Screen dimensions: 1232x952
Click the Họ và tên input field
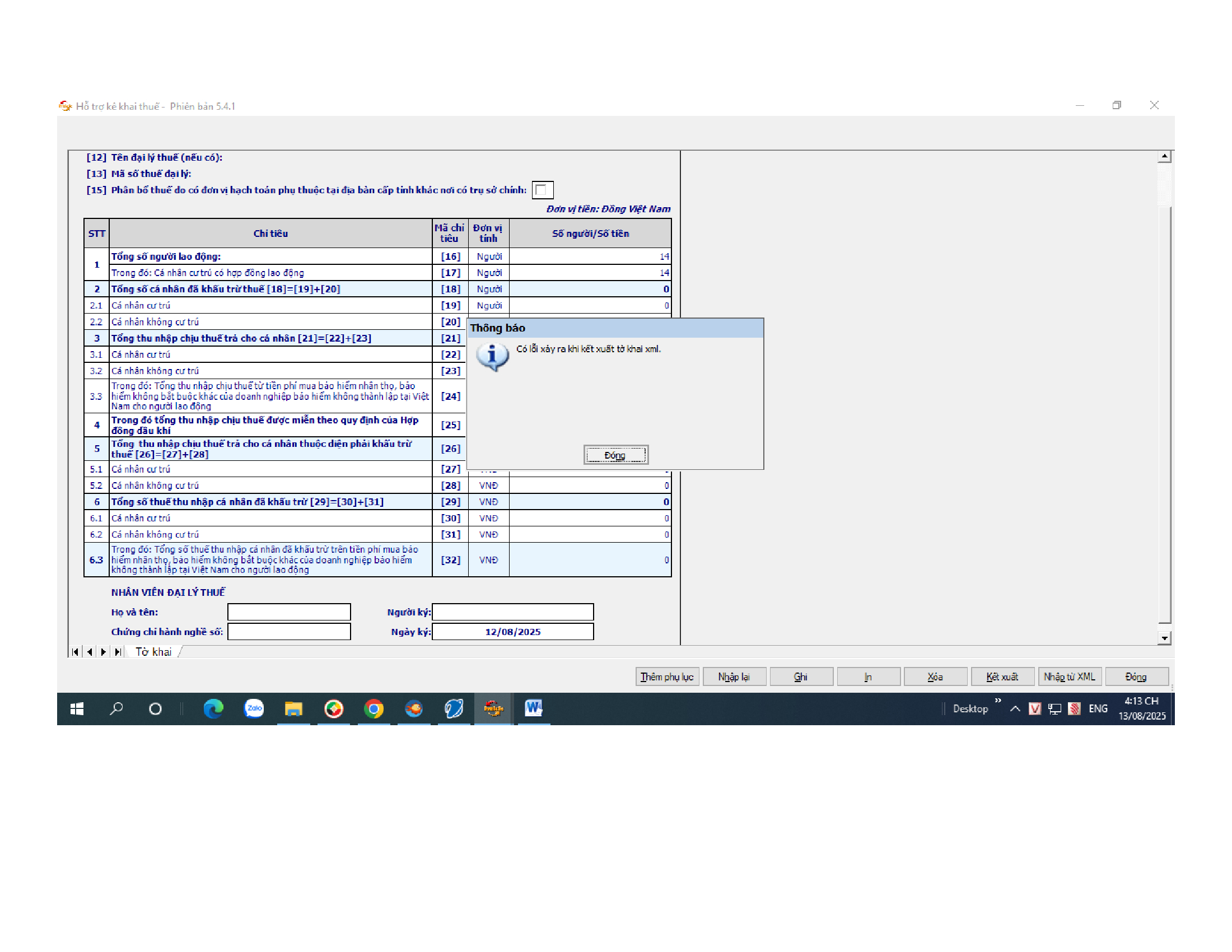289,612
